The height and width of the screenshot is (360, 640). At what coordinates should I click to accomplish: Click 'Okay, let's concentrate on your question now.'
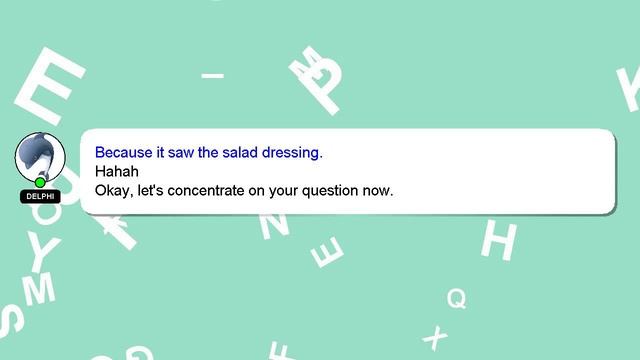244,191
